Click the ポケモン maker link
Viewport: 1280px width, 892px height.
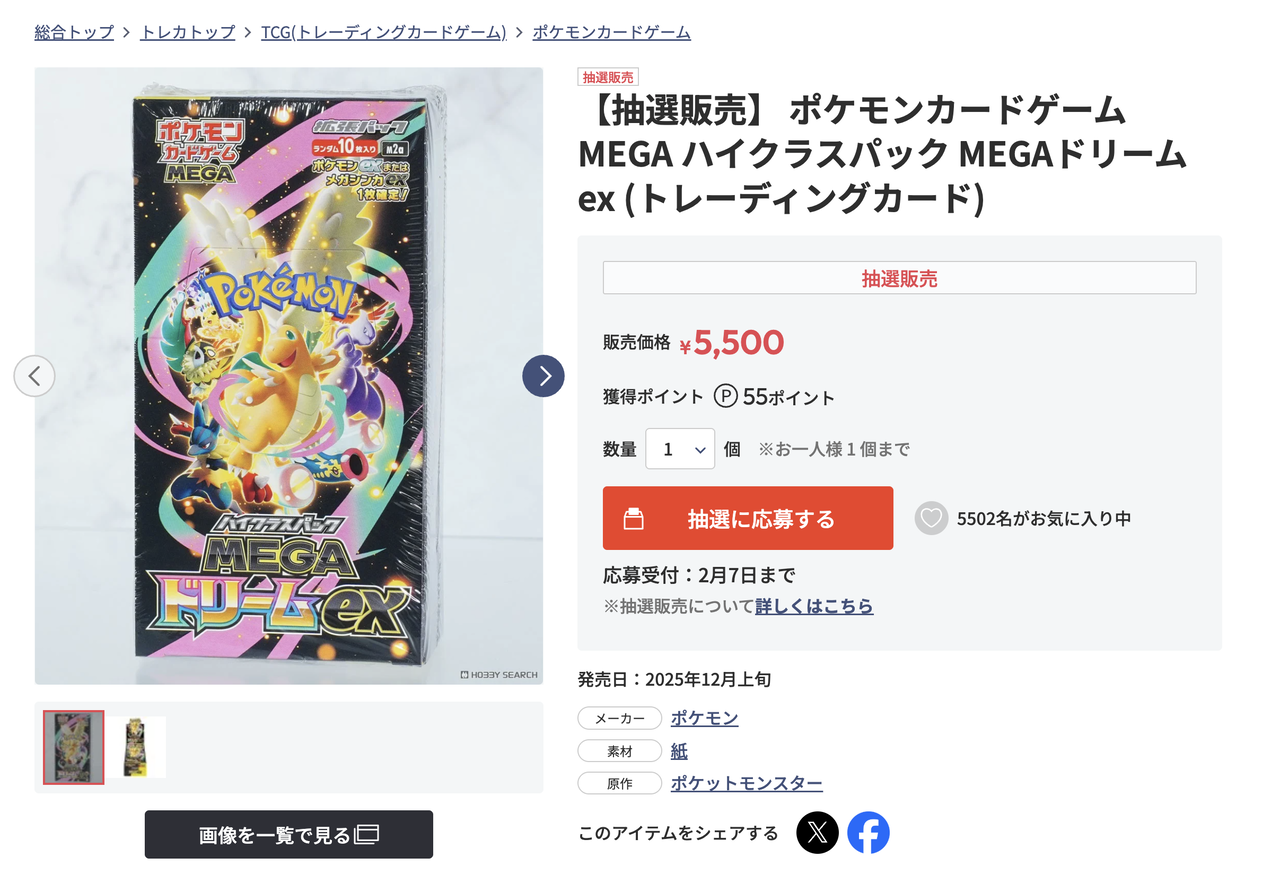click(x=704, y=717)
